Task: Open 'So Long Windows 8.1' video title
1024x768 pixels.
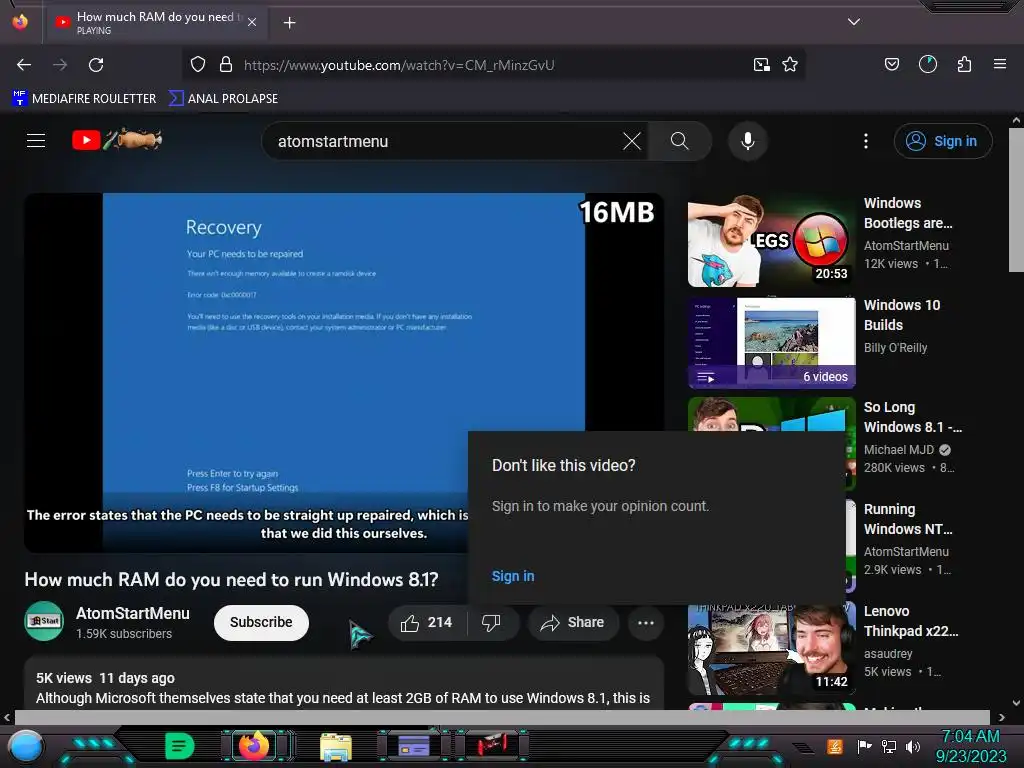Action: [x=912, y=417]
